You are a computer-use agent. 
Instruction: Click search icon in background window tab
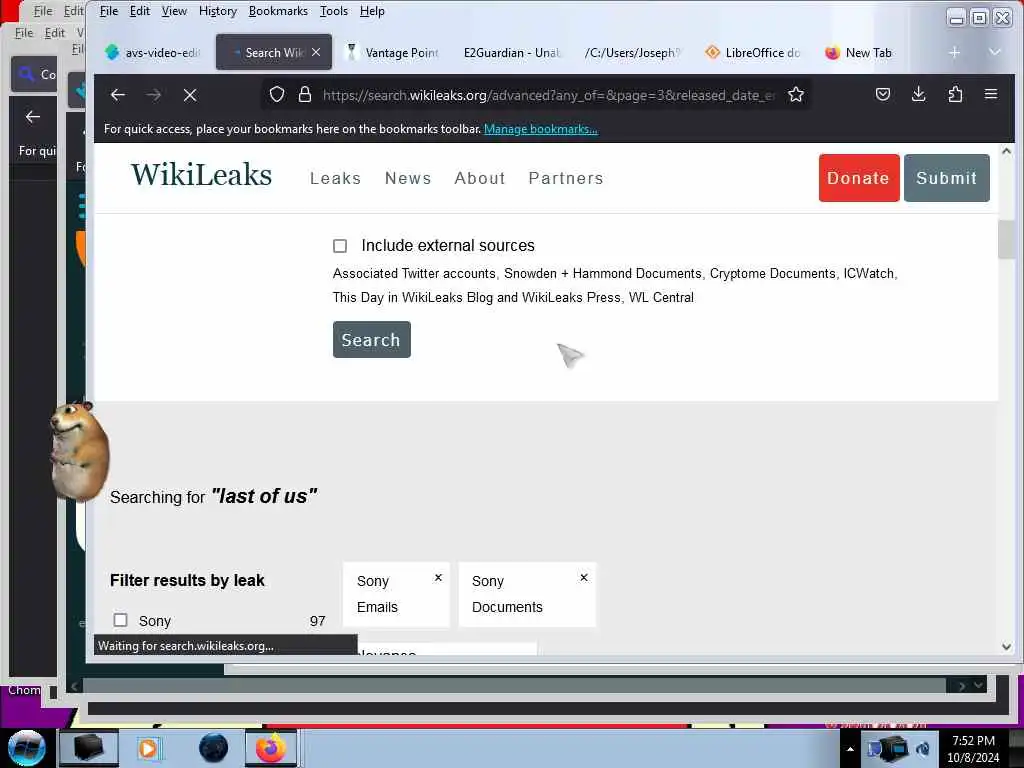point(26,74)
